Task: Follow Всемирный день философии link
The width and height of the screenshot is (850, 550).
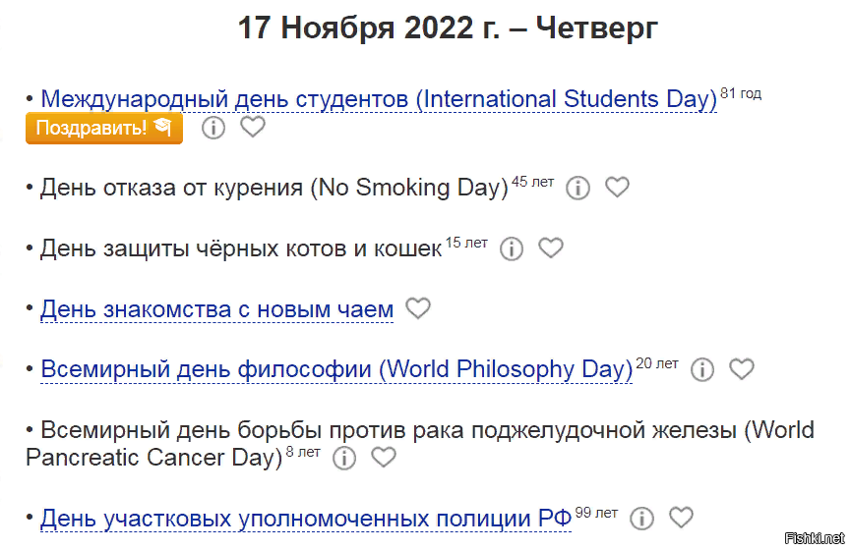Action: (x=336, y=369)
